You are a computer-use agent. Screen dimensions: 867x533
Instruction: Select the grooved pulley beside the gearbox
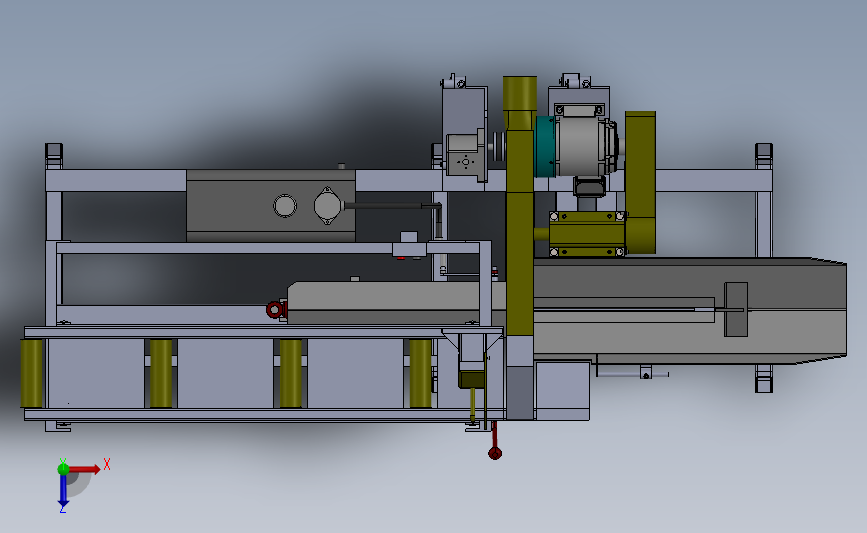(500, 147)
